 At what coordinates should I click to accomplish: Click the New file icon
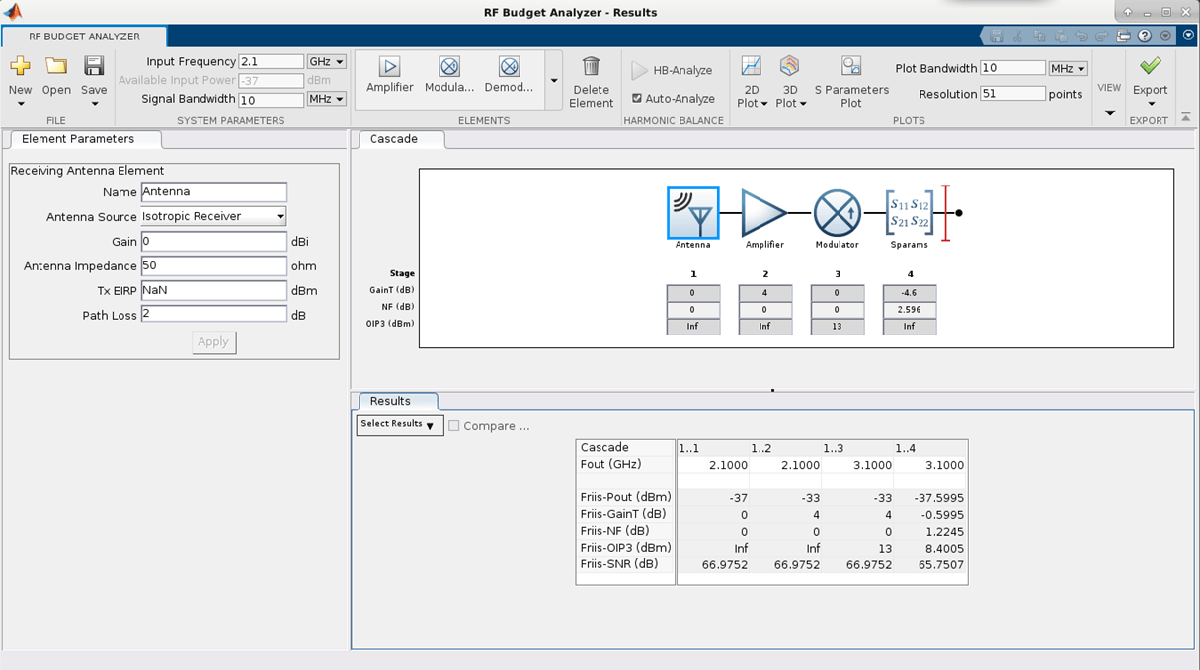tap(20, 67)
